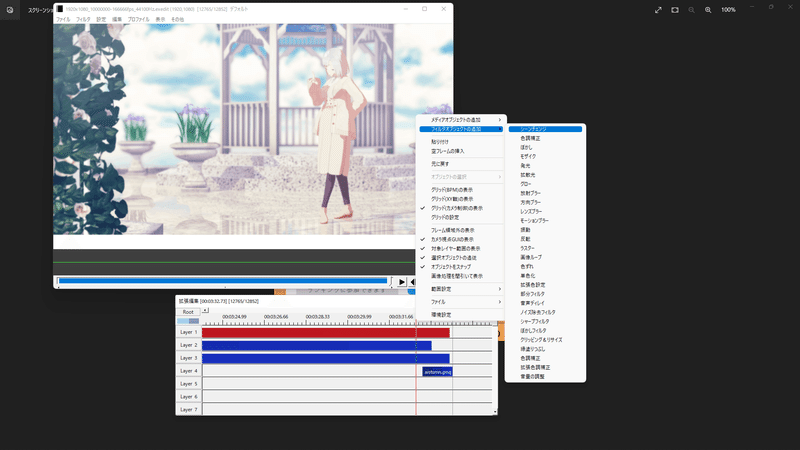This screenshot has height=450, width=800.
Task: Select the red object on Layer 1
Action: (x=326, y=333)
